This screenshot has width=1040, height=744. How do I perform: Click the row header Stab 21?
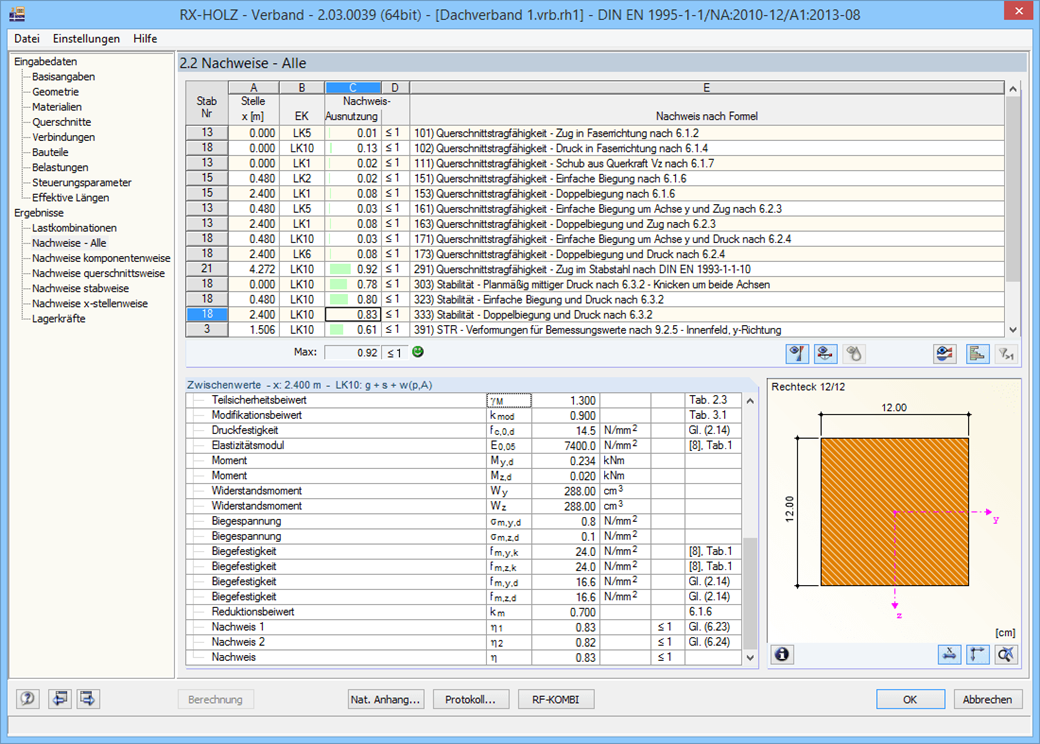[207, 269]
